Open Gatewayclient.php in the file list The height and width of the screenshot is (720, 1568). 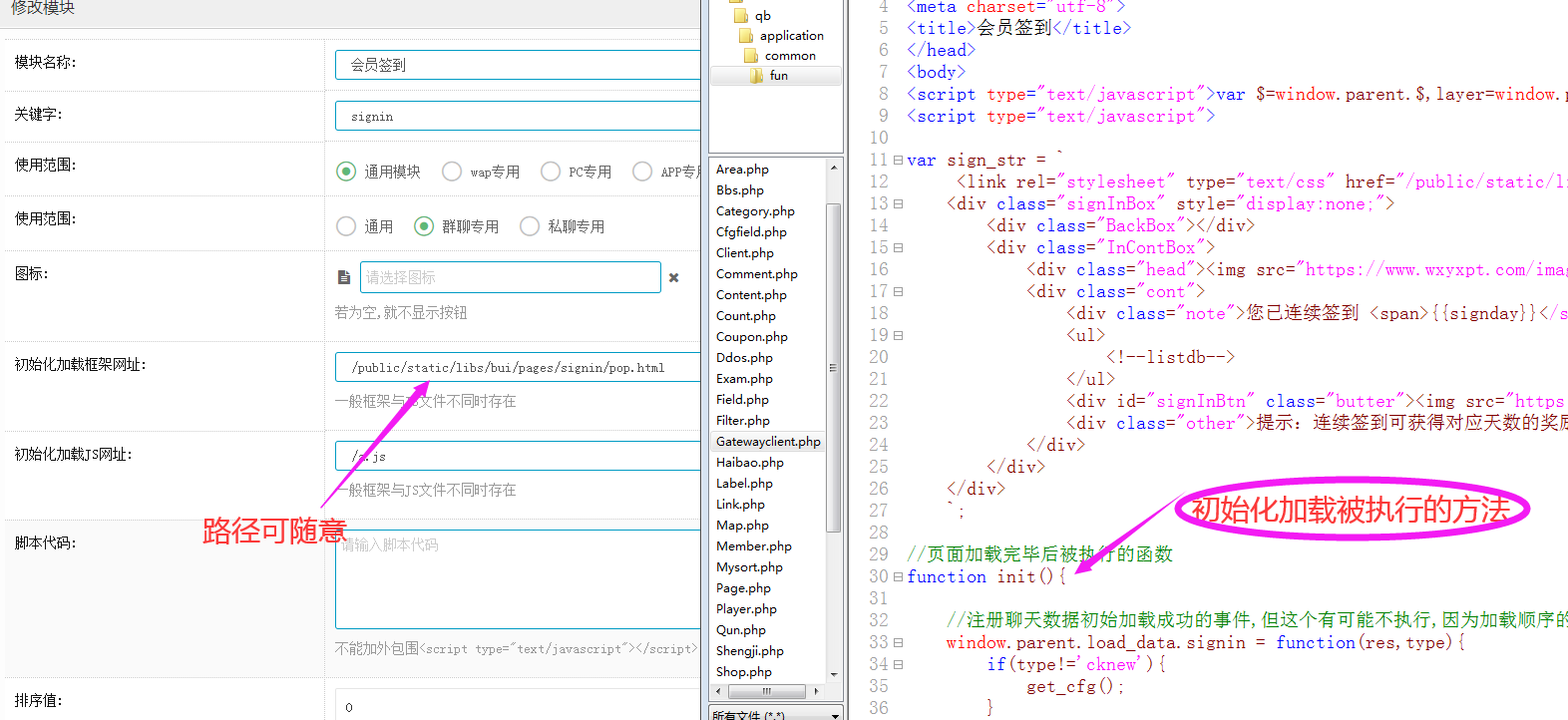[x=767, y=442]
